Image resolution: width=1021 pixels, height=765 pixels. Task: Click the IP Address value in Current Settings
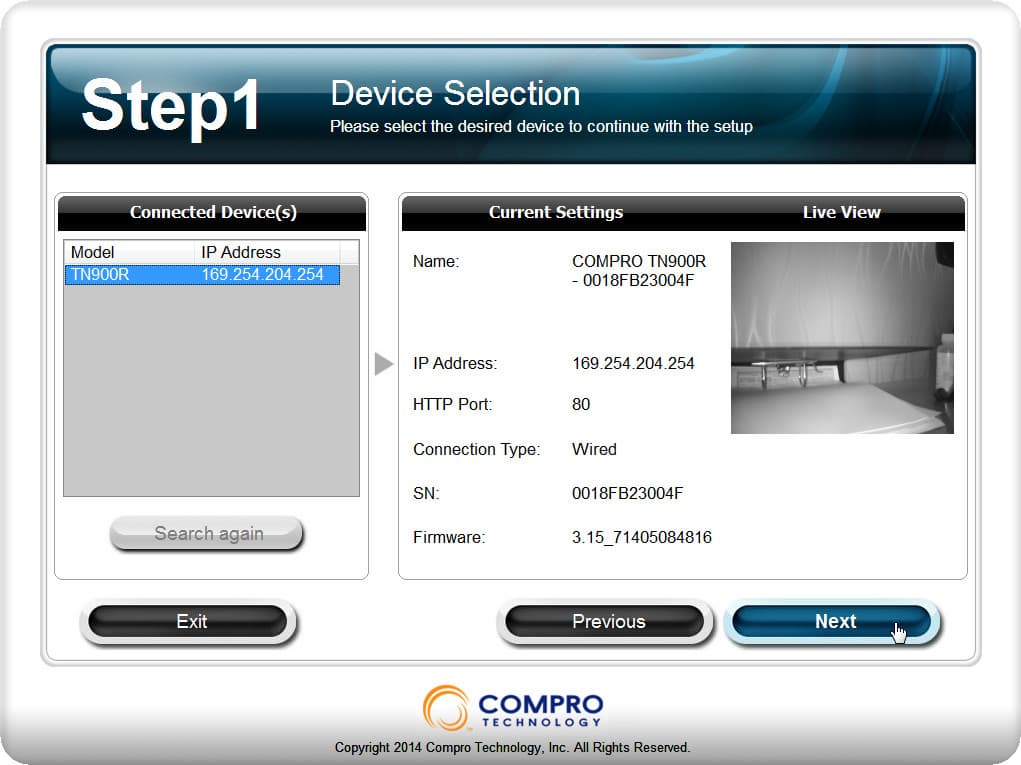634,363
